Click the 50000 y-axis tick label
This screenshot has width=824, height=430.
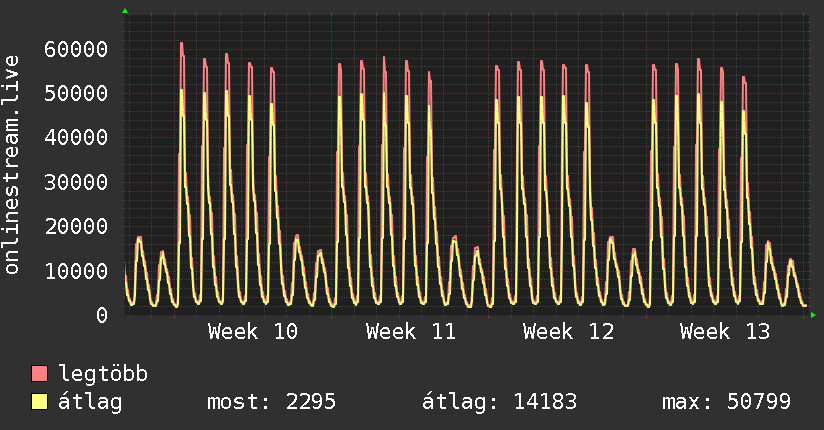click(76, 94)
